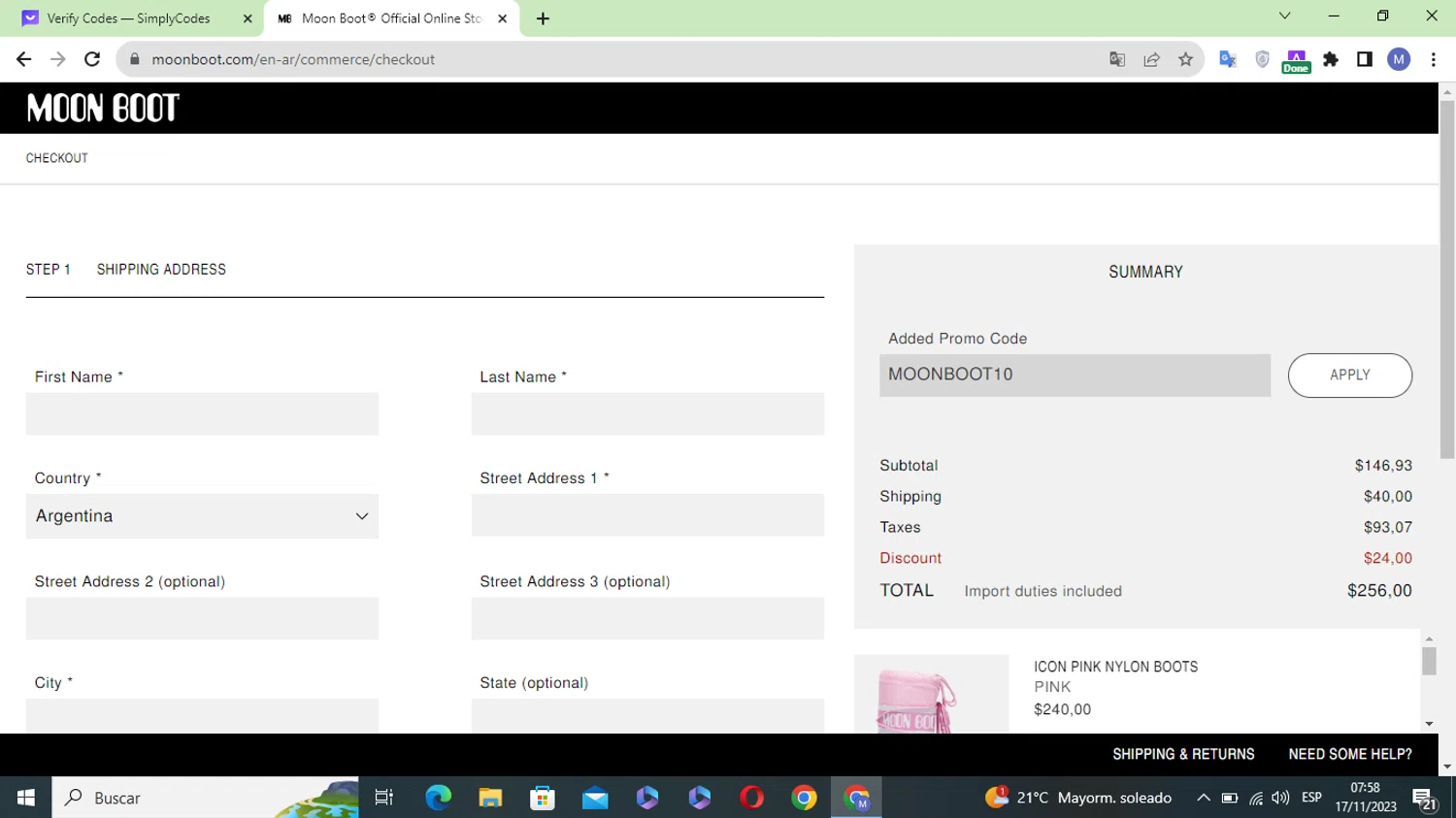
Task: Click the page scrollbar down arrow
Action: pos(1447,767)
